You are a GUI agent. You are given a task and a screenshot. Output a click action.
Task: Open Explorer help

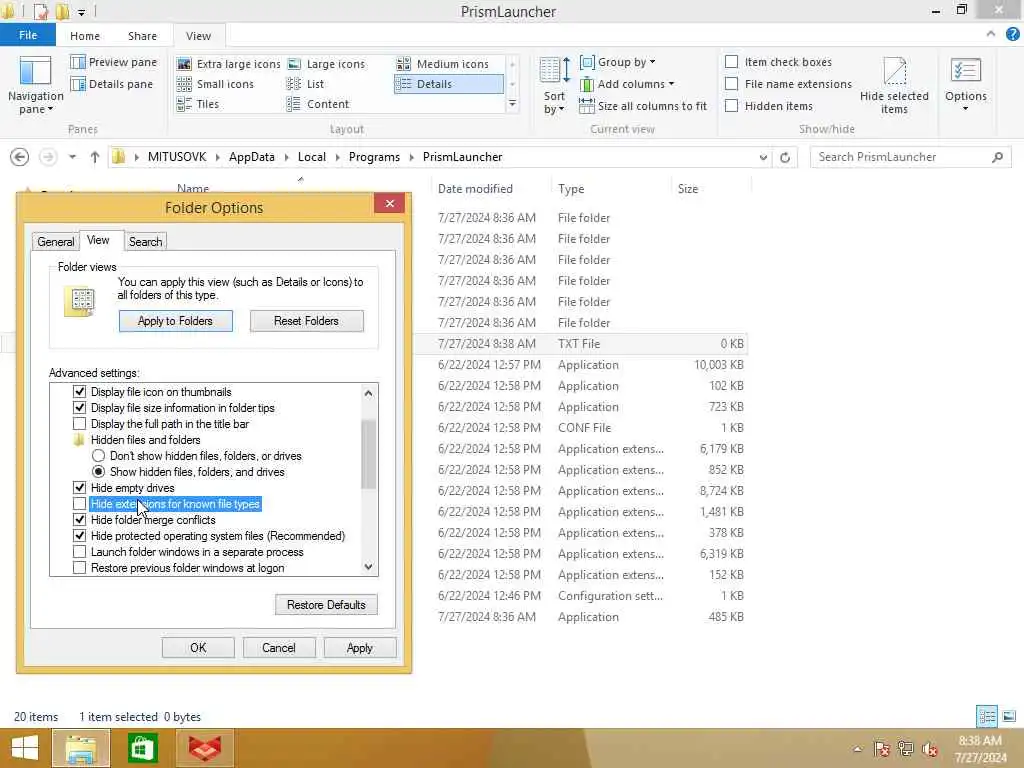point(1012,35)
